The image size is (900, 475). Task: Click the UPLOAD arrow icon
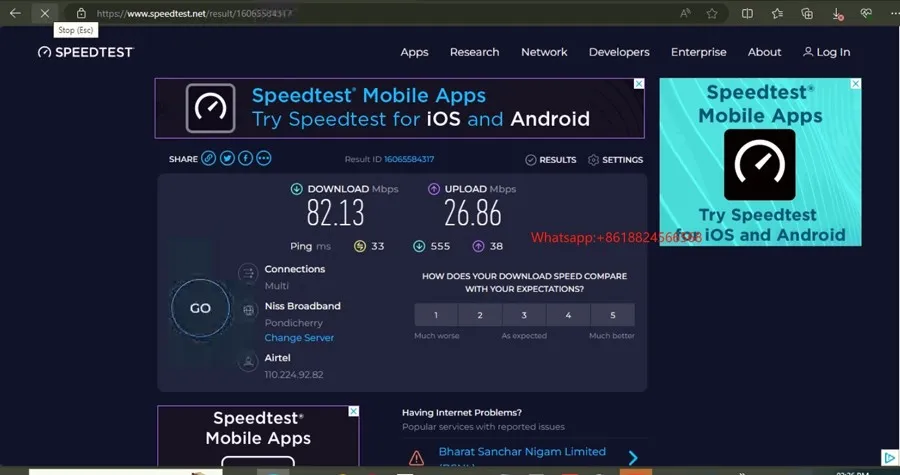(x=434, y=189)
